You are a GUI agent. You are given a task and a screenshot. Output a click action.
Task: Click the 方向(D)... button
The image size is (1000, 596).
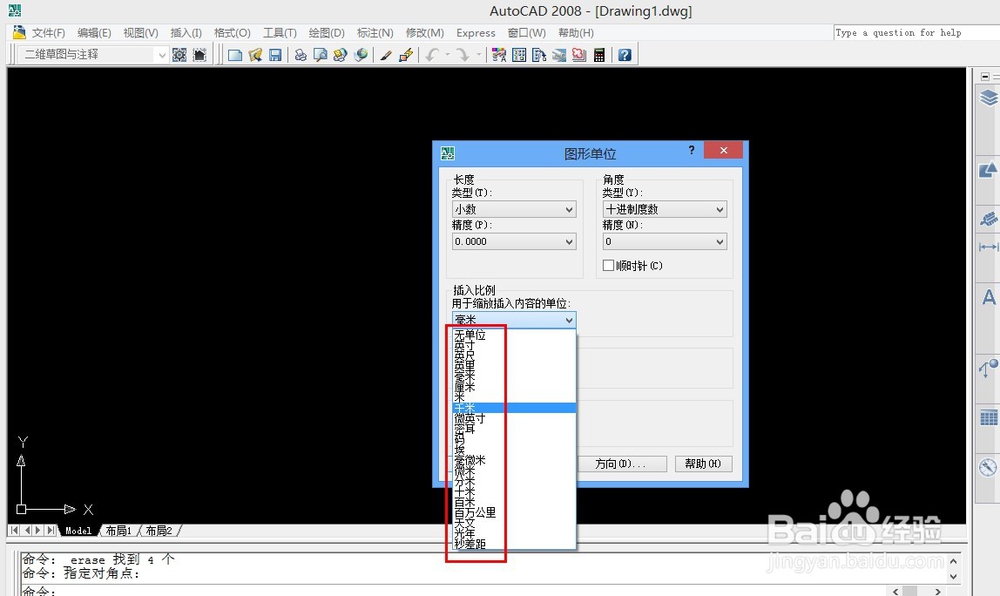click(x=622, y=463)
